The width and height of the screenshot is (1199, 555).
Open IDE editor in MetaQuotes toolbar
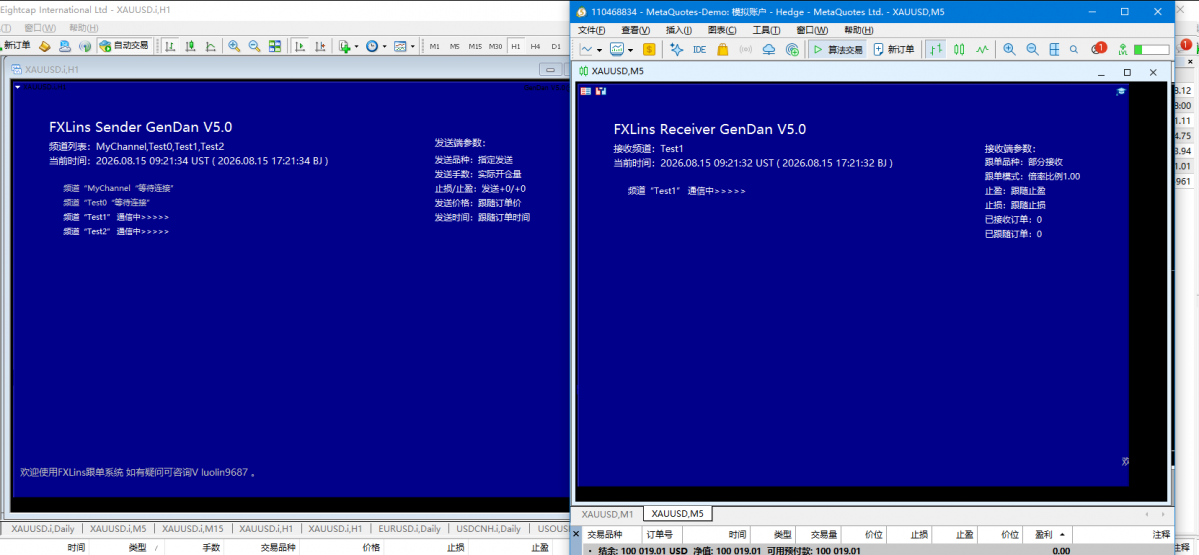point(700,49)
